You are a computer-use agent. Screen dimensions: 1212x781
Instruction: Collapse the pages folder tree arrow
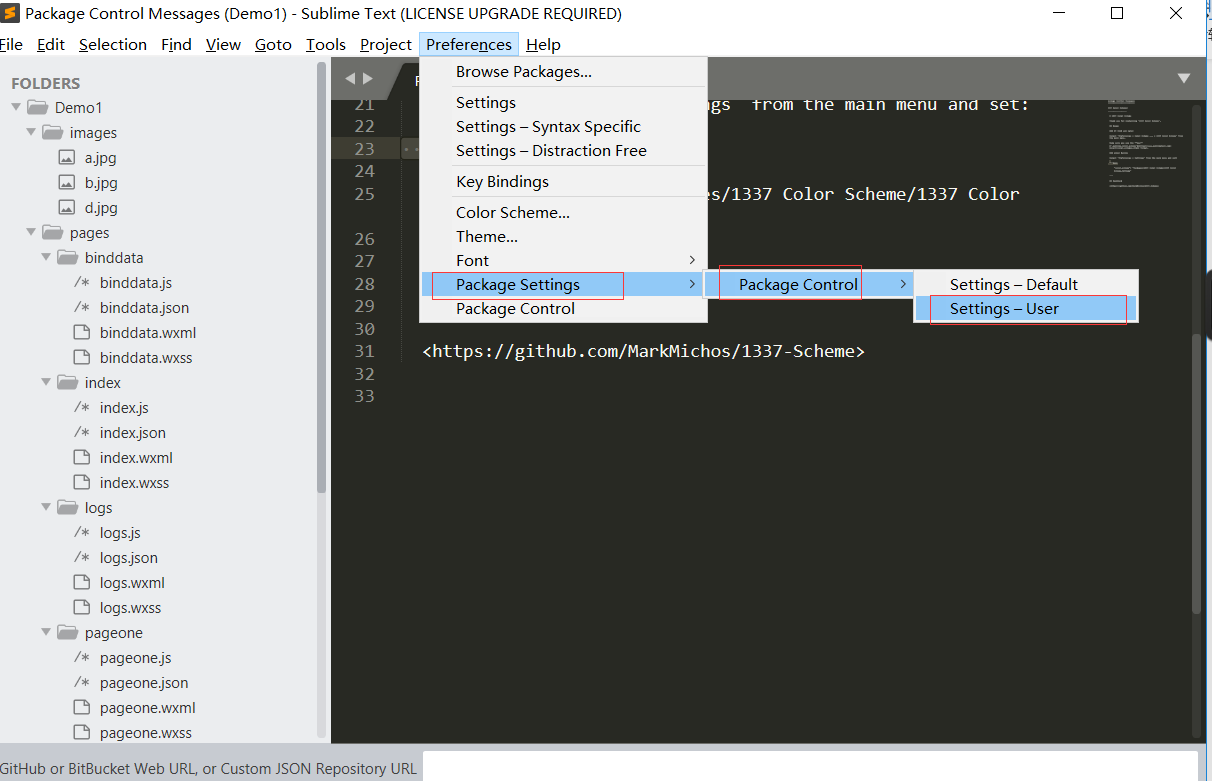point(31,232)
